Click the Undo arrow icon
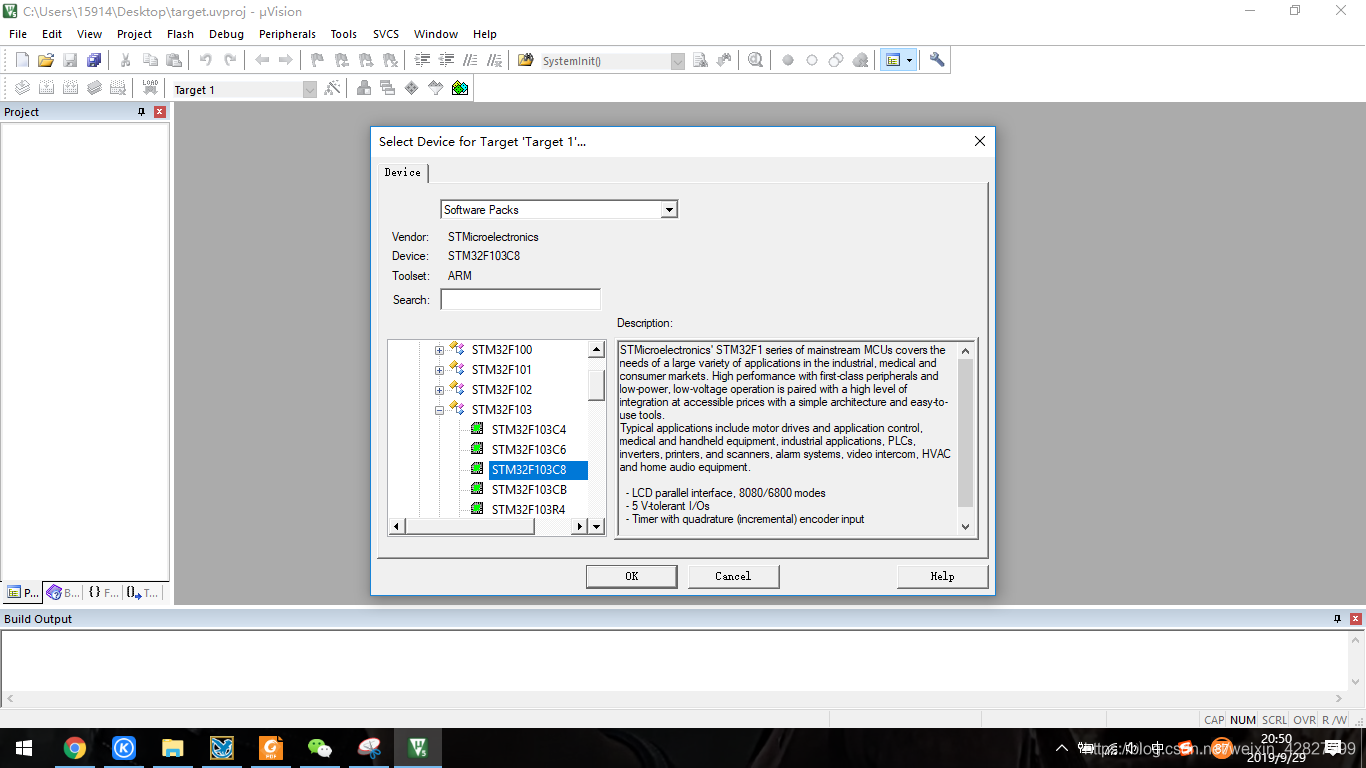This screenshot has height=768, width=1366. point(206,60)
